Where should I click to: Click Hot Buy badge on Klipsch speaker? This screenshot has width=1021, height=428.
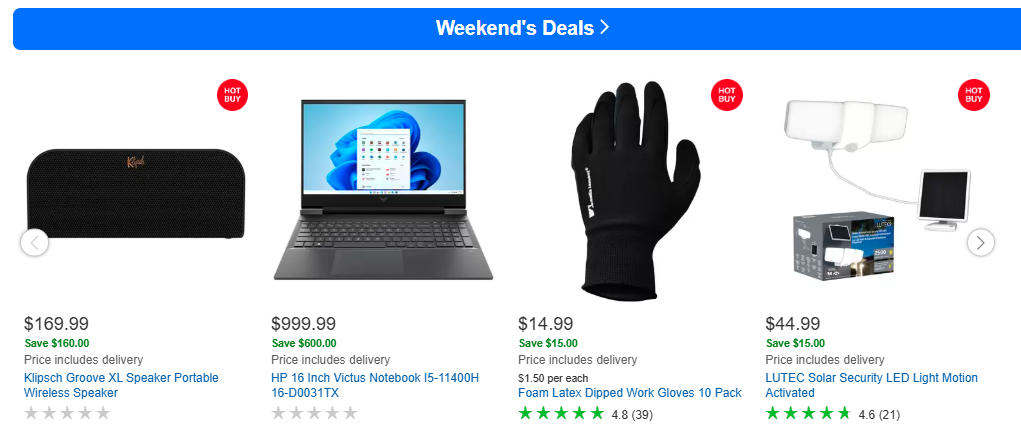point(232,94)
